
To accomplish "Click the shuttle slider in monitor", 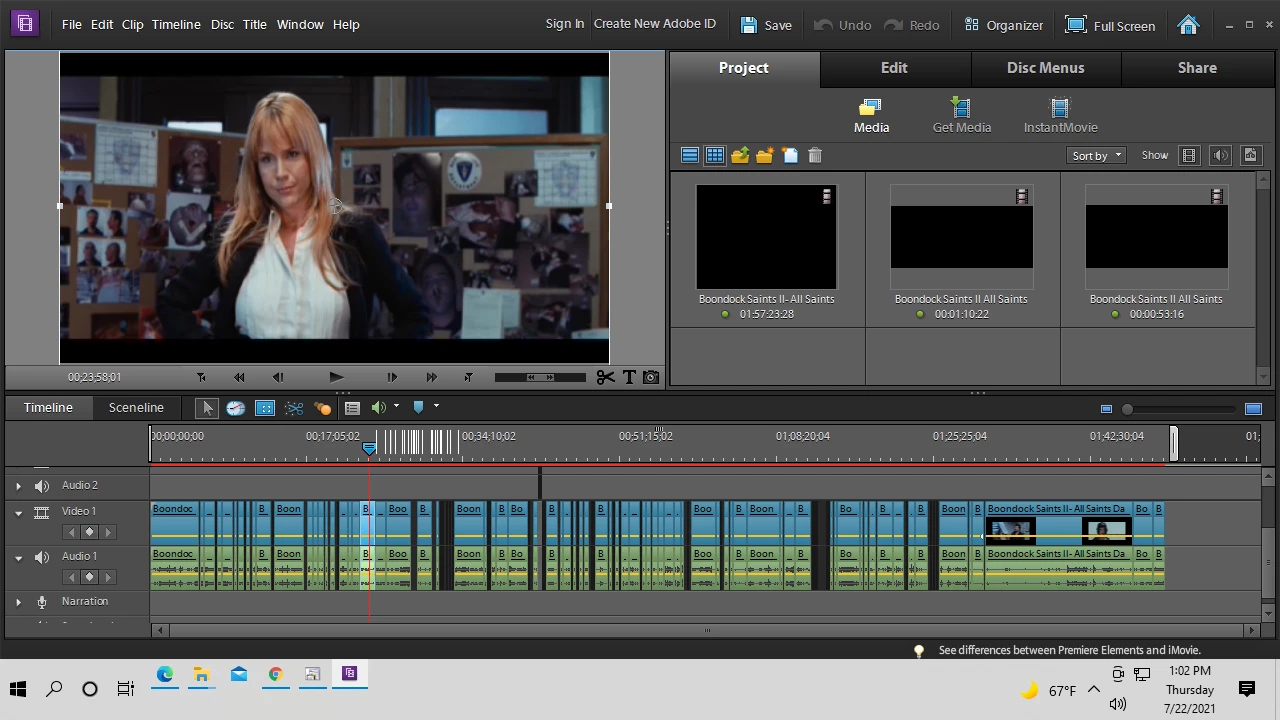I will [540, 377].
